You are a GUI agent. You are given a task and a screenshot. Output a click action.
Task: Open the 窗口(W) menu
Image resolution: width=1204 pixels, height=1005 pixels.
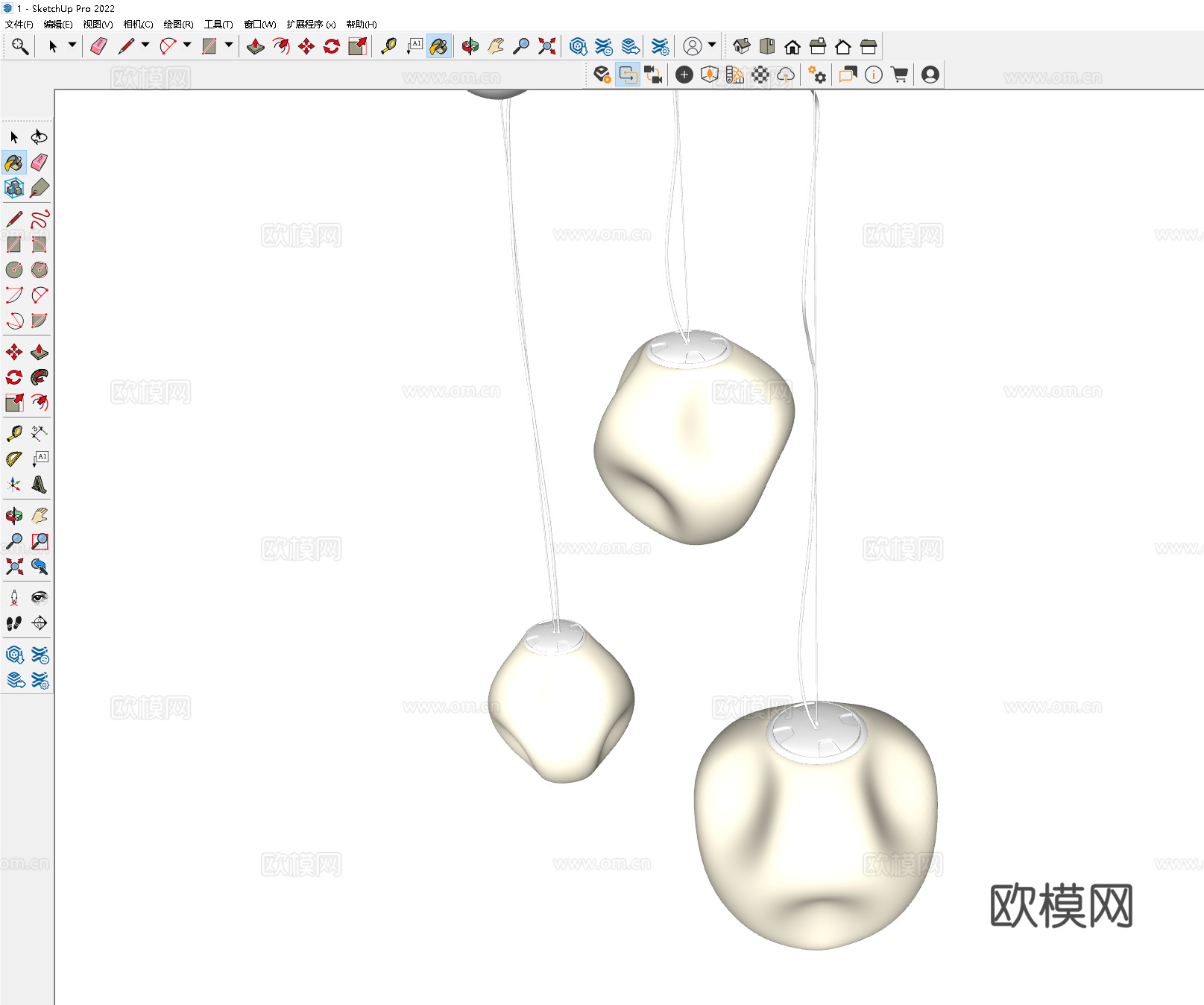(260, 25)
